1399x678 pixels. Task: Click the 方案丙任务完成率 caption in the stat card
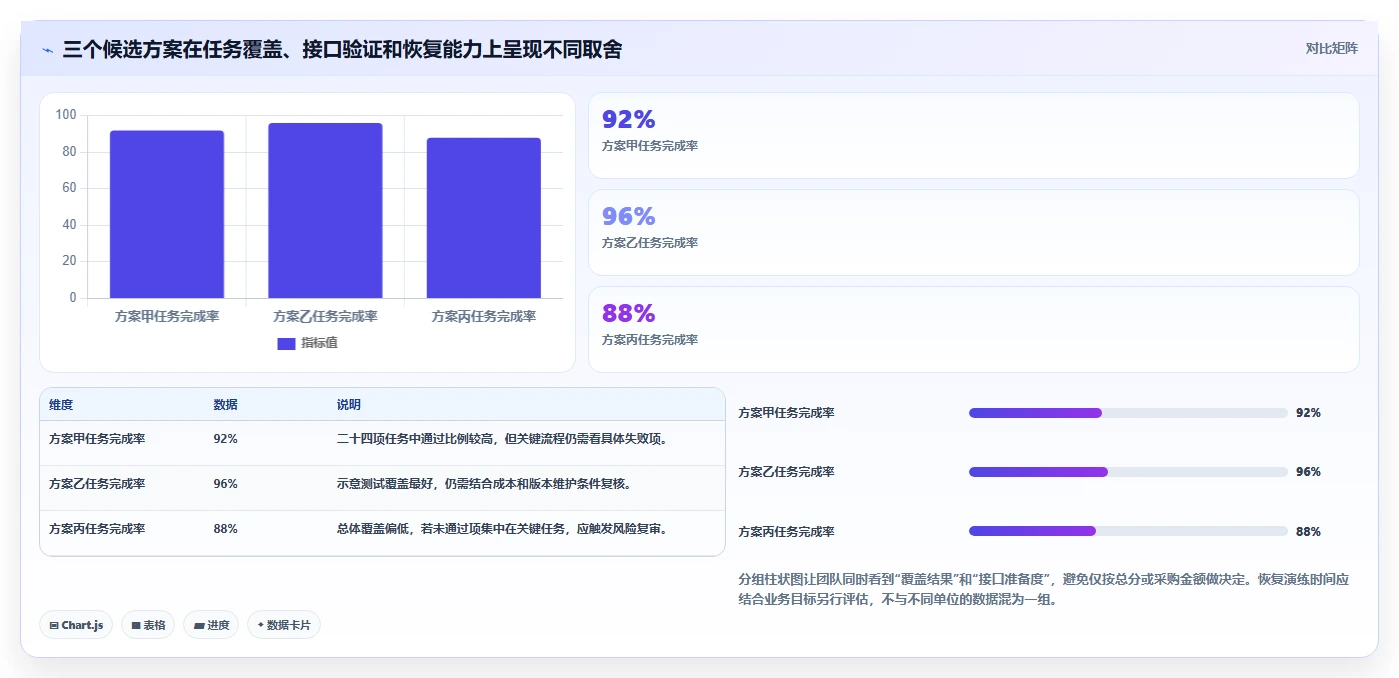(x=650, y=340)
